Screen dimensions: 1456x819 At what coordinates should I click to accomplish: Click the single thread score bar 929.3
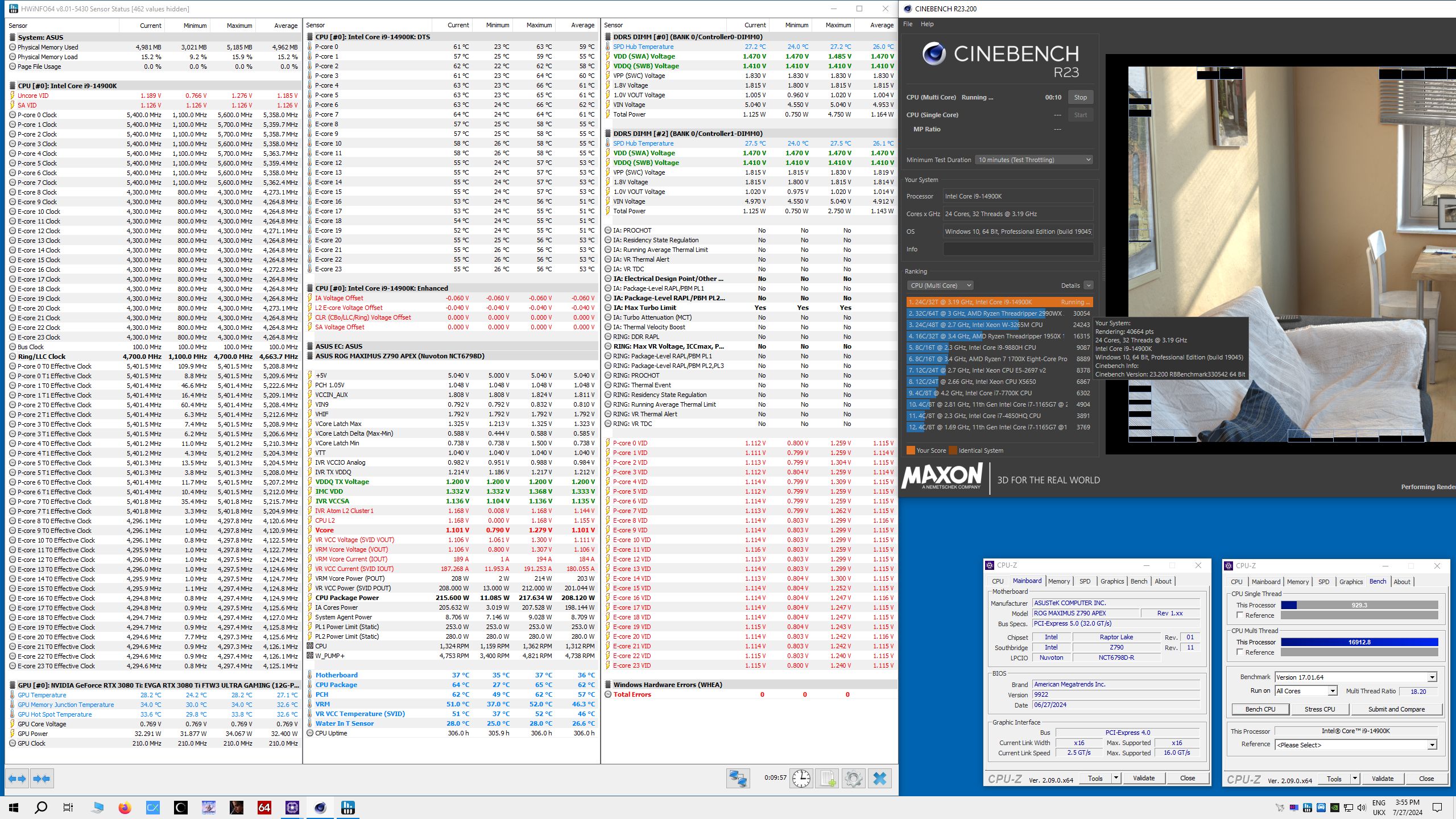pos(1359,605)
